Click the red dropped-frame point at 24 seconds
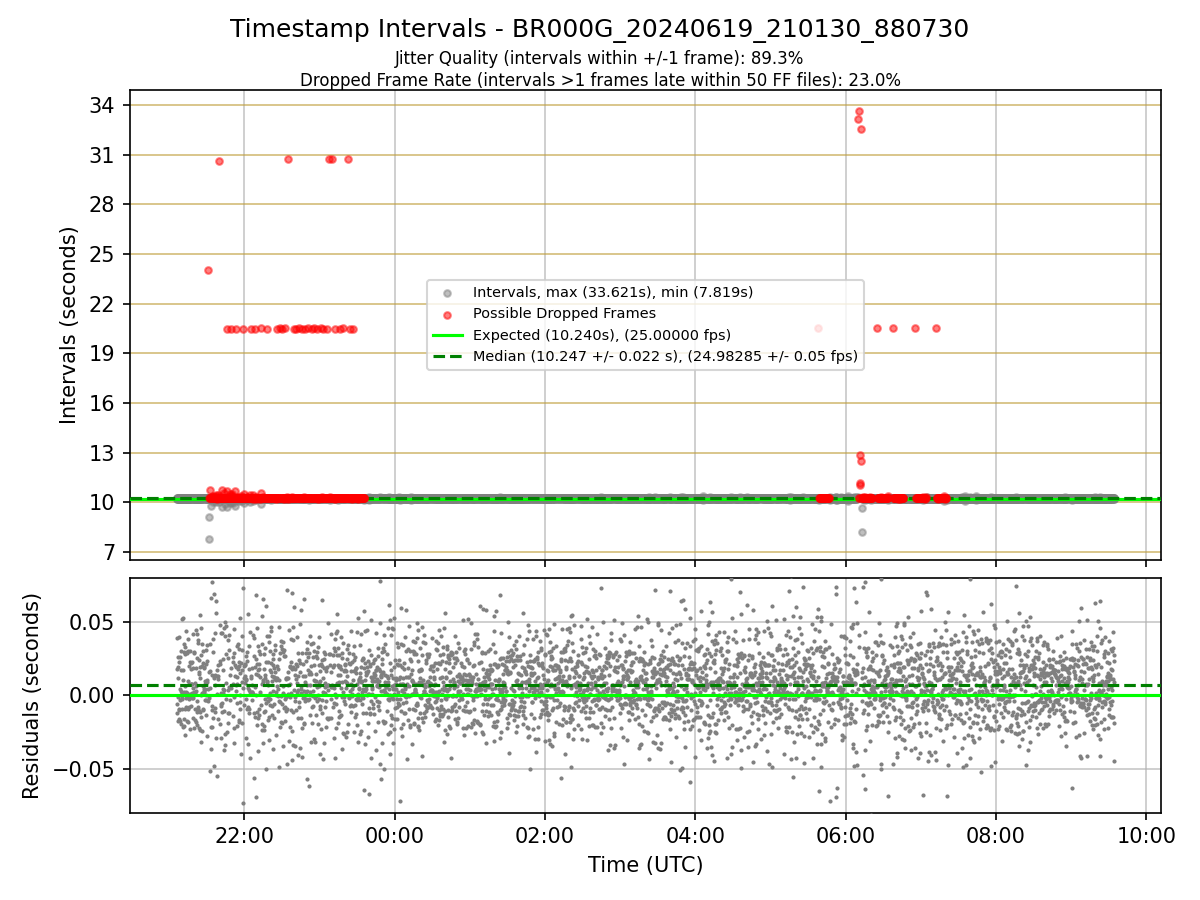 208,270
